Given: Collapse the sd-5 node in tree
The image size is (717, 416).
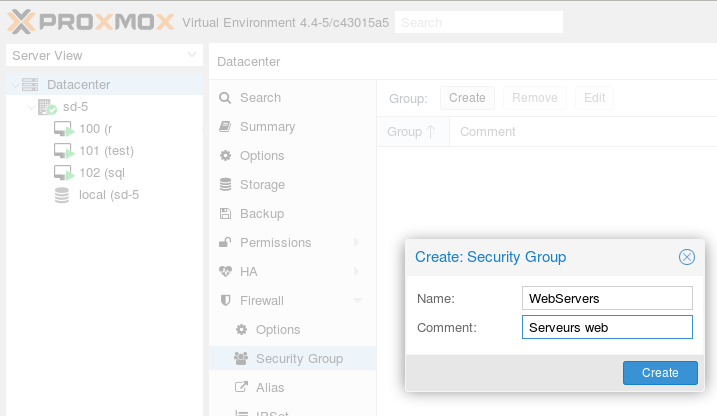Looking at the screenshot, I should coord(31,107).
